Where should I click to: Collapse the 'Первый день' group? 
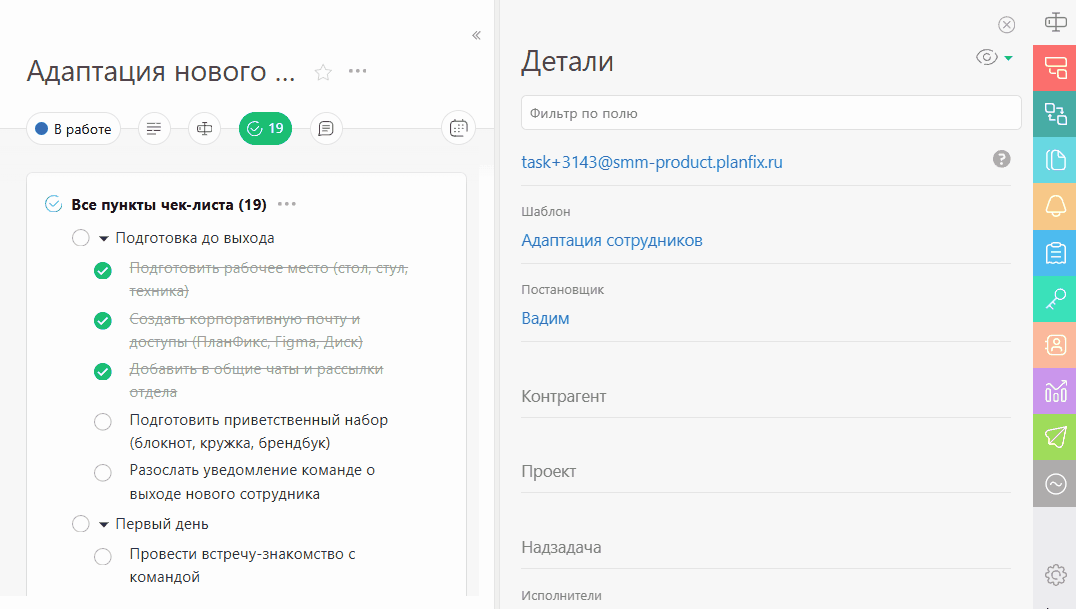tap(103, 524)
